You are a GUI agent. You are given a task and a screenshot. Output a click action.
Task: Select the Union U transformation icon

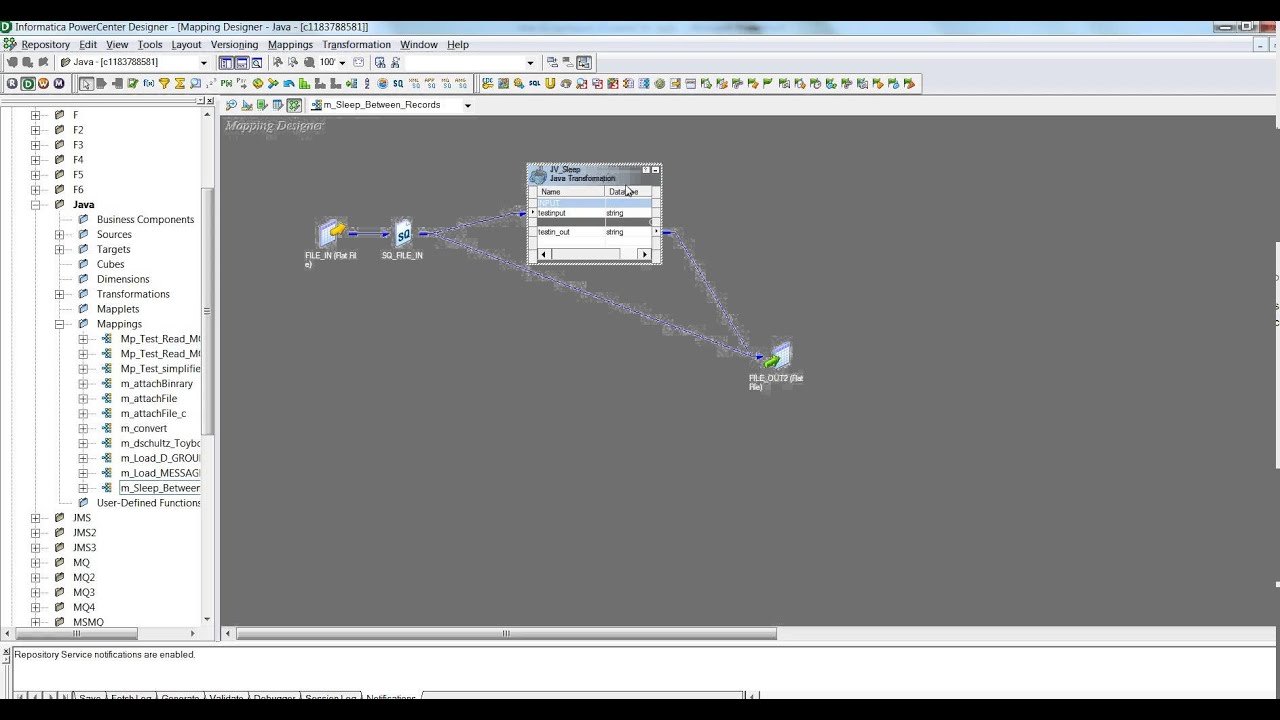[550, 84]
